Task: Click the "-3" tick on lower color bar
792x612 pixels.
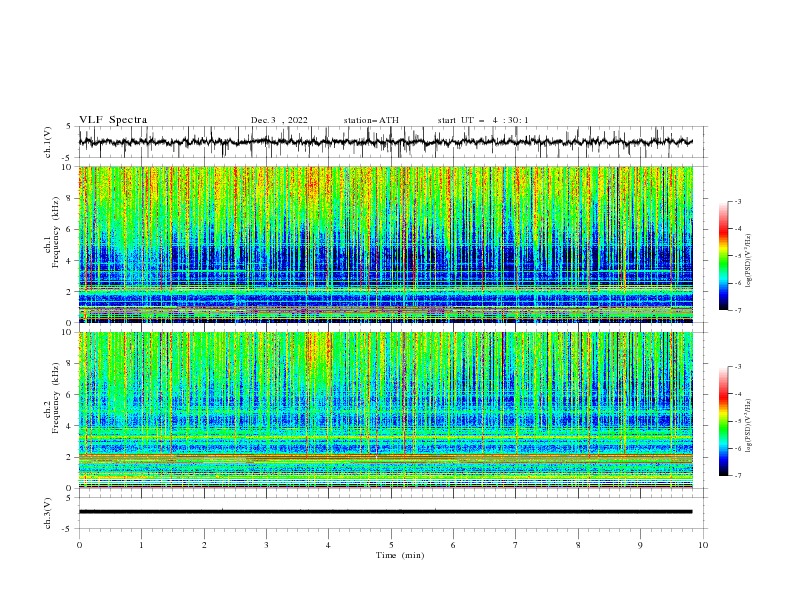Action: point(737,367)
